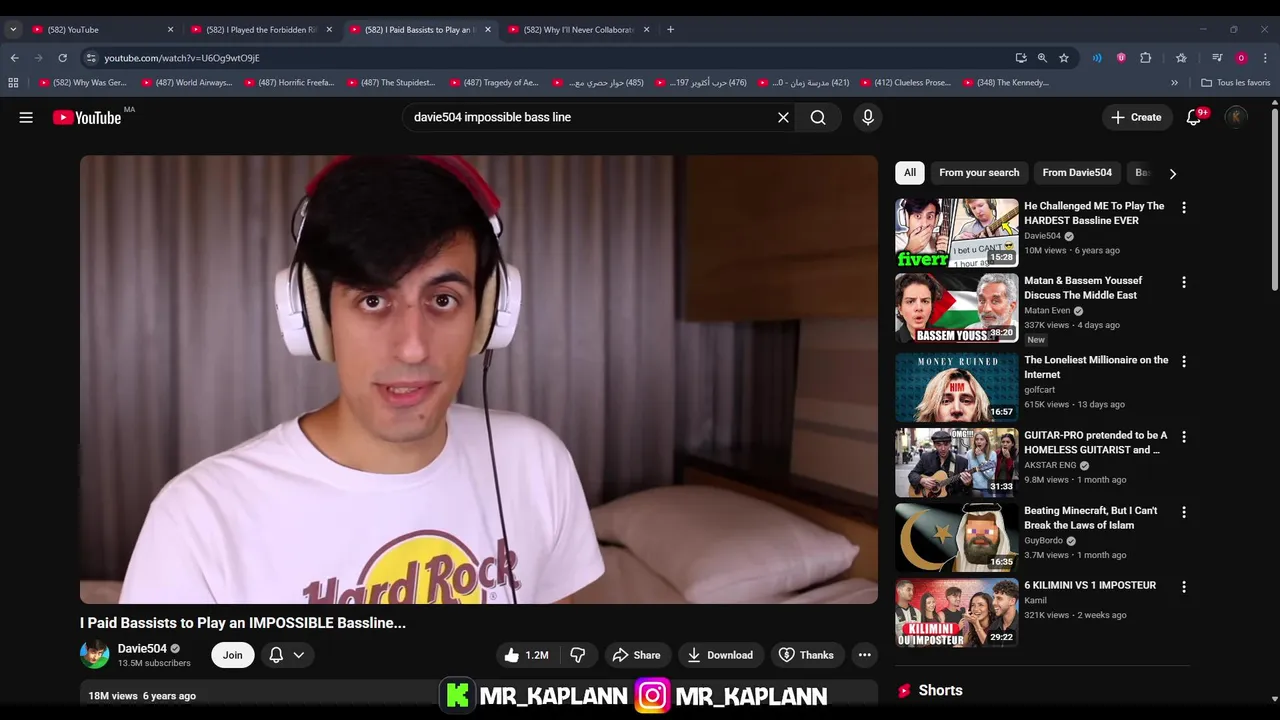Start voice search with microphone icon
1280x720 pixels.
[867, 117]
